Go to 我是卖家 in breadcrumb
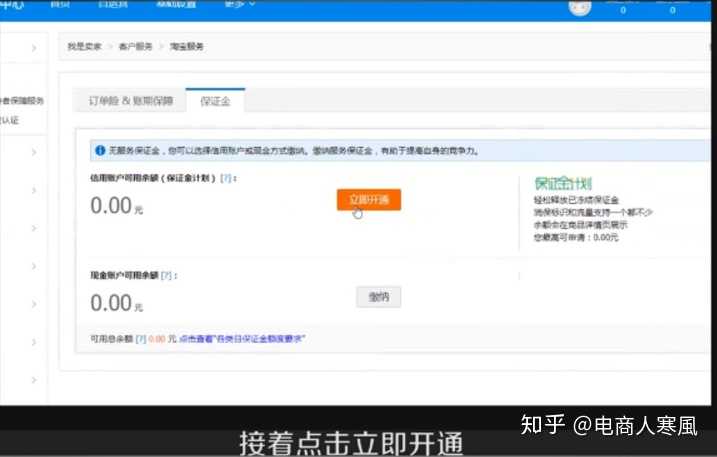Viewport: 717px width, 457px height. point(84,47)
